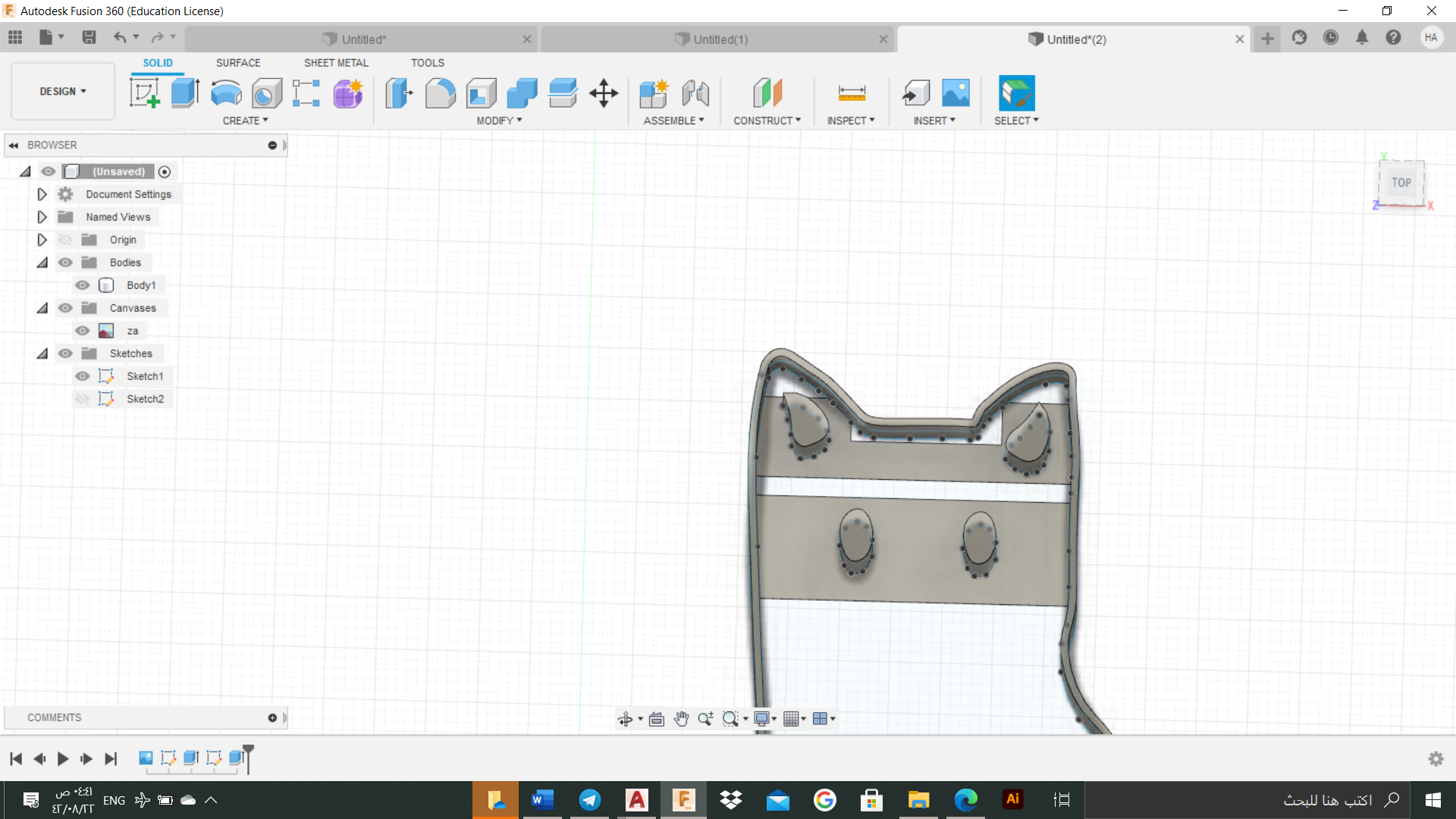Open the DESIGN workspace dropdown
This screenshot has width=1456, height=819.
coord(63,91)
